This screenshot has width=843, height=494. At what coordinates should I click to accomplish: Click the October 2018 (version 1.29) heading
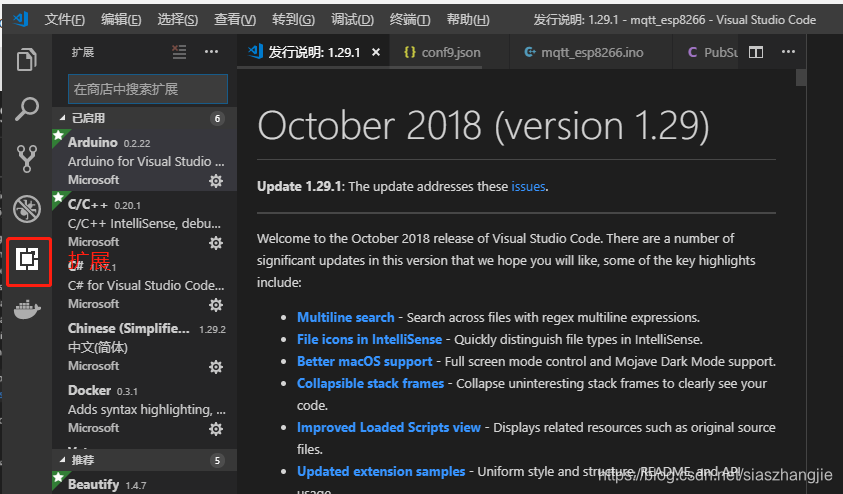[483, 126]
